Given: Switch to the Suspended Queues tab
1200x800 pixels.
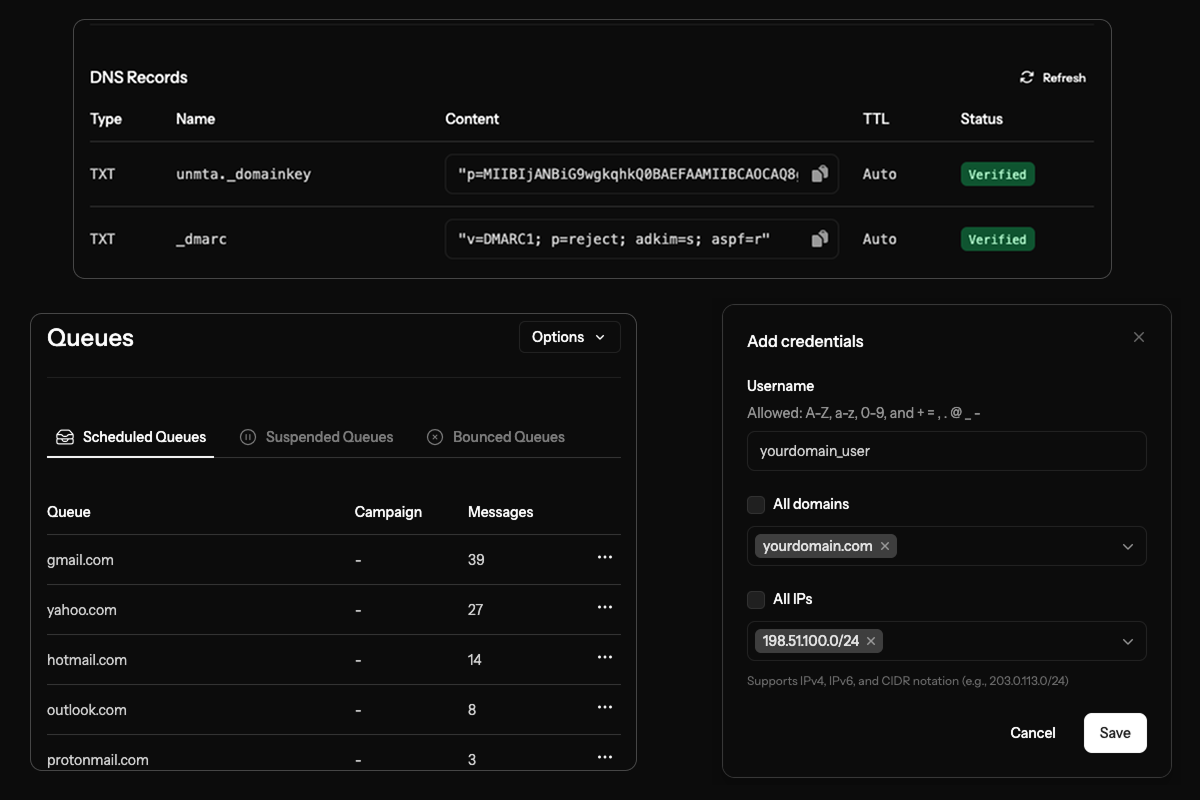Looking at the screenshot, I should point(317,437).
